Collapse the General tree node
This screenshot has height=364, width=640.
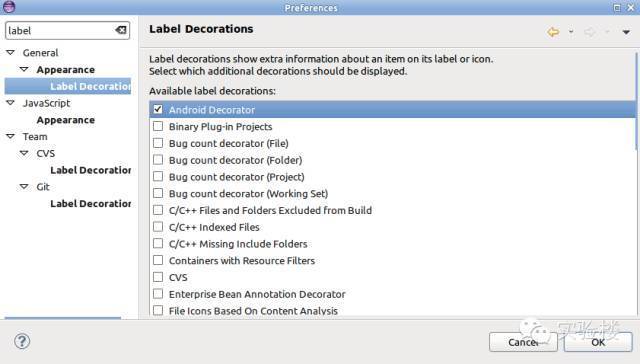(11, 52)
